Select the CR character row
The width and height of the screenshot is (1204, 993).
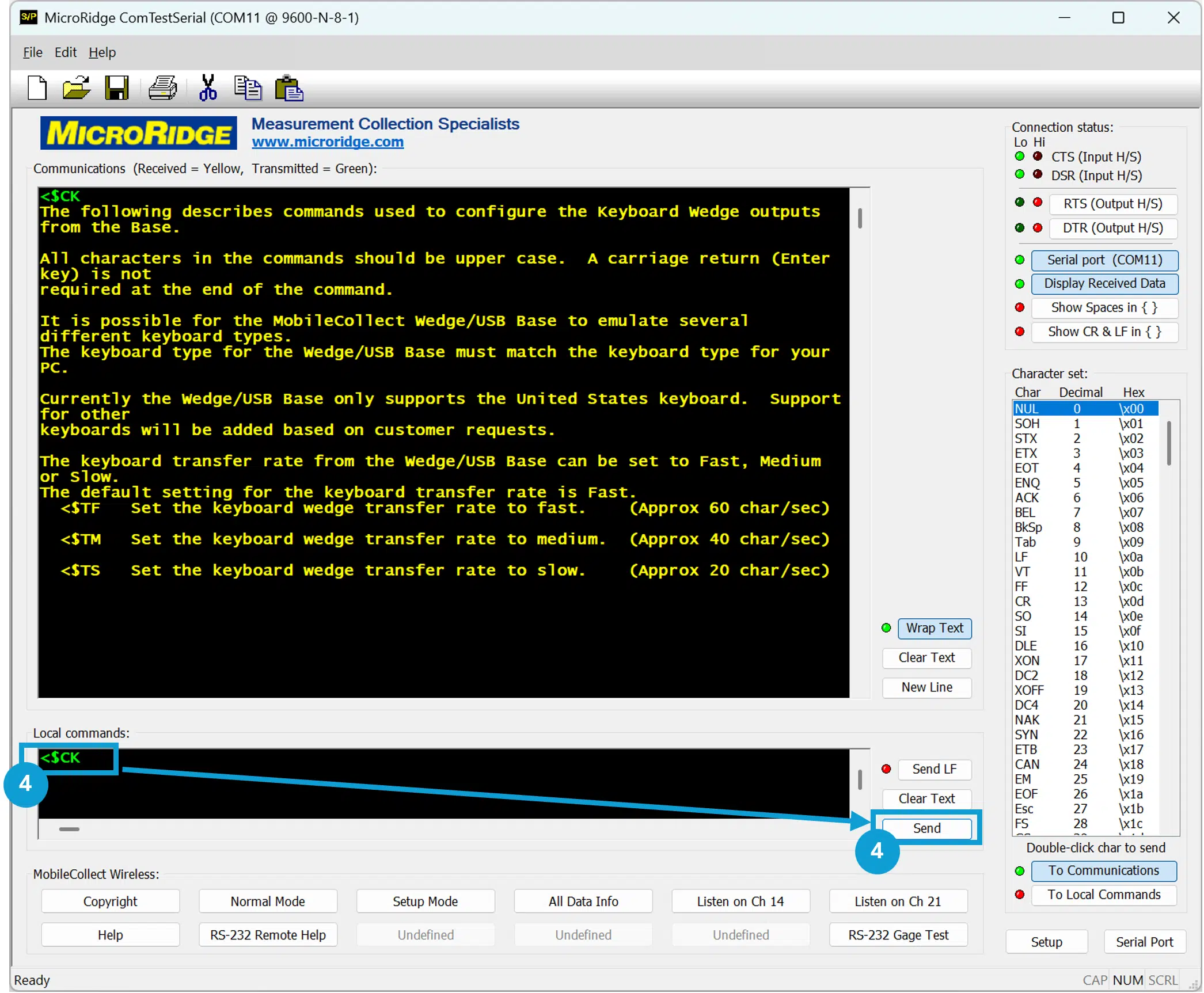tap(1085, 602)
